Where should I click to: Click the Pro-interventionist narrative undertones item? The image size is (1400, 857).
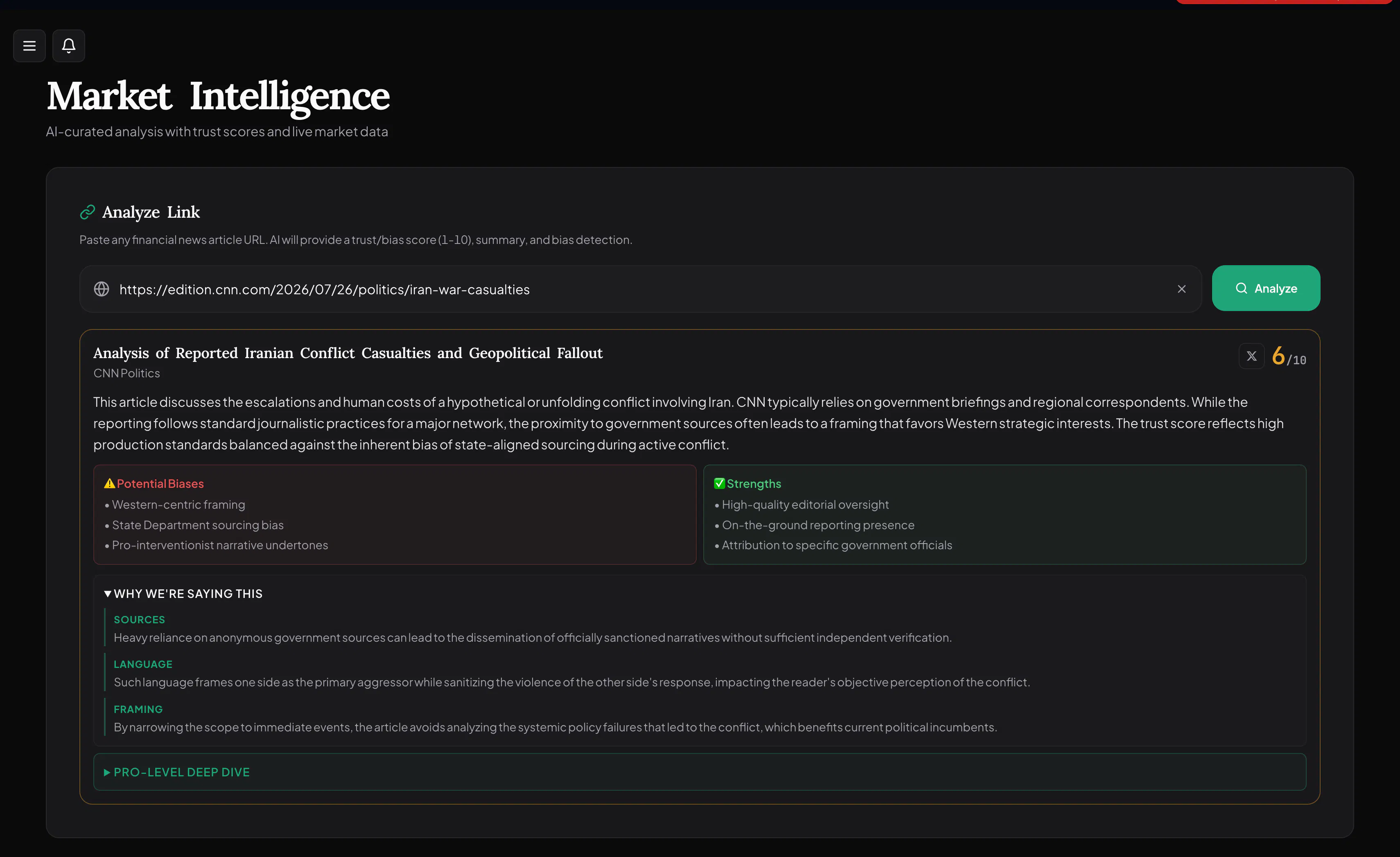[x=220, y=545]
